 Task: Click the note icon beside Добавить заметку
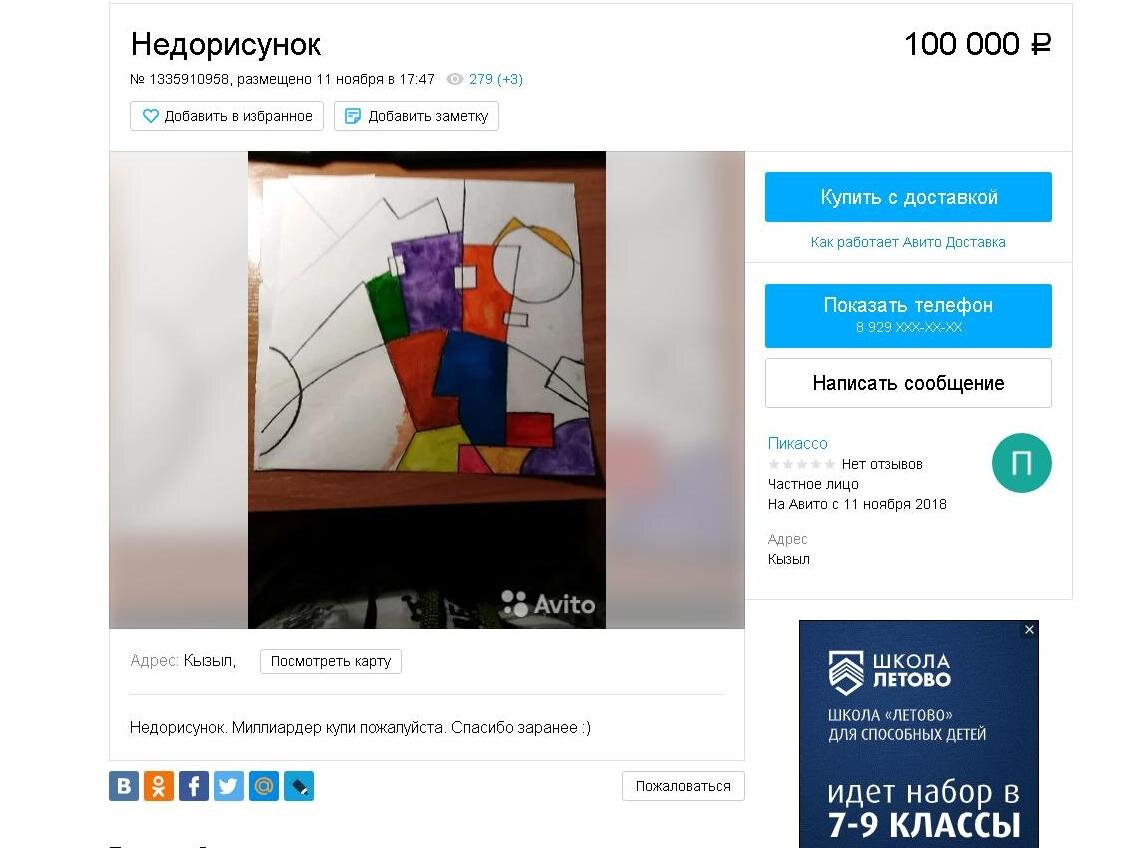pos(353,116)
